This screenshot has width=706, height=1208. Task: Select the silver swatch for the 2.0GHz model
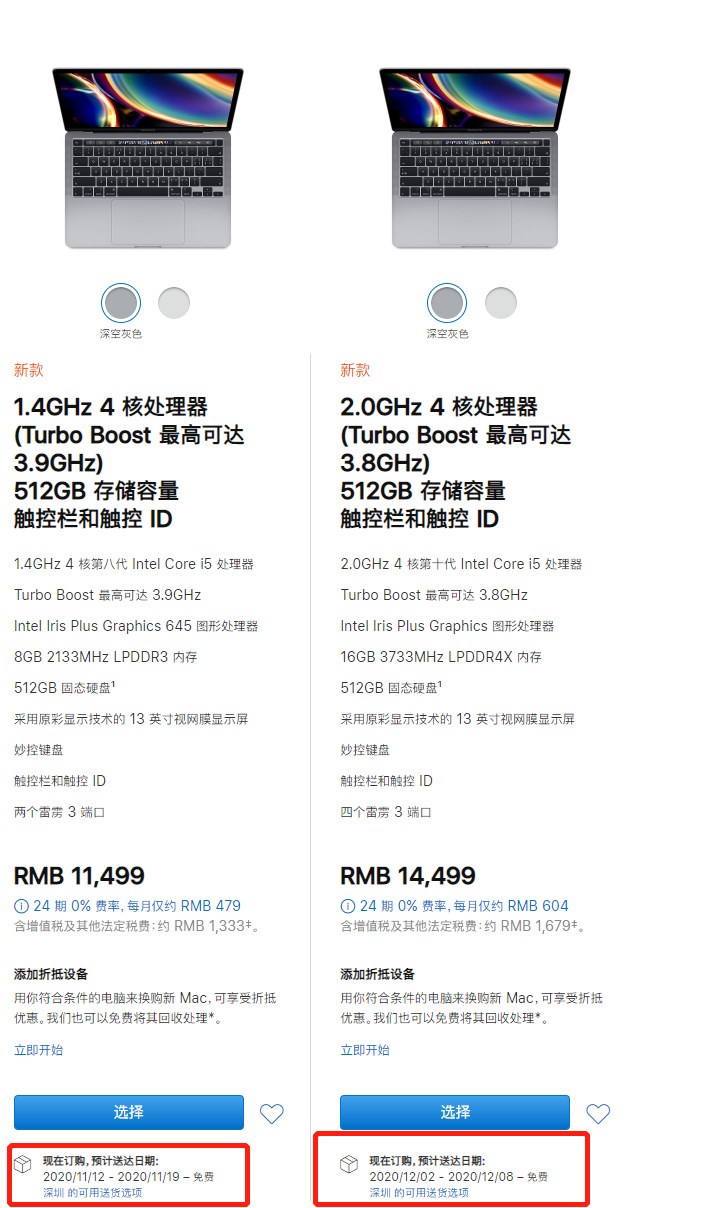[500, 302]
